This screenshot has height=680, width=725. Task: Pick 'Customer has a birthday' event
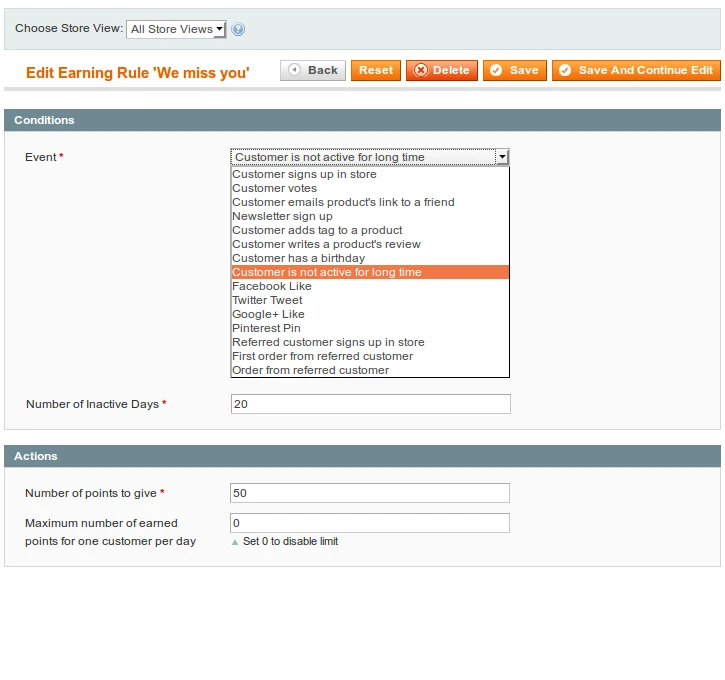pyautogui.click(x=298, y=258)
